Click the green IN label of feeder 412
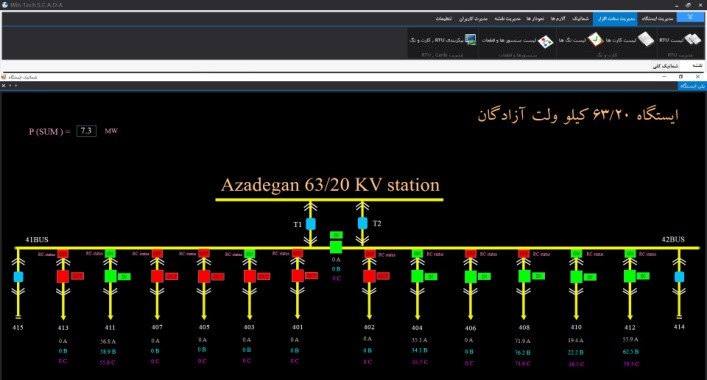The image size is (707, 380). click(643, 276)
